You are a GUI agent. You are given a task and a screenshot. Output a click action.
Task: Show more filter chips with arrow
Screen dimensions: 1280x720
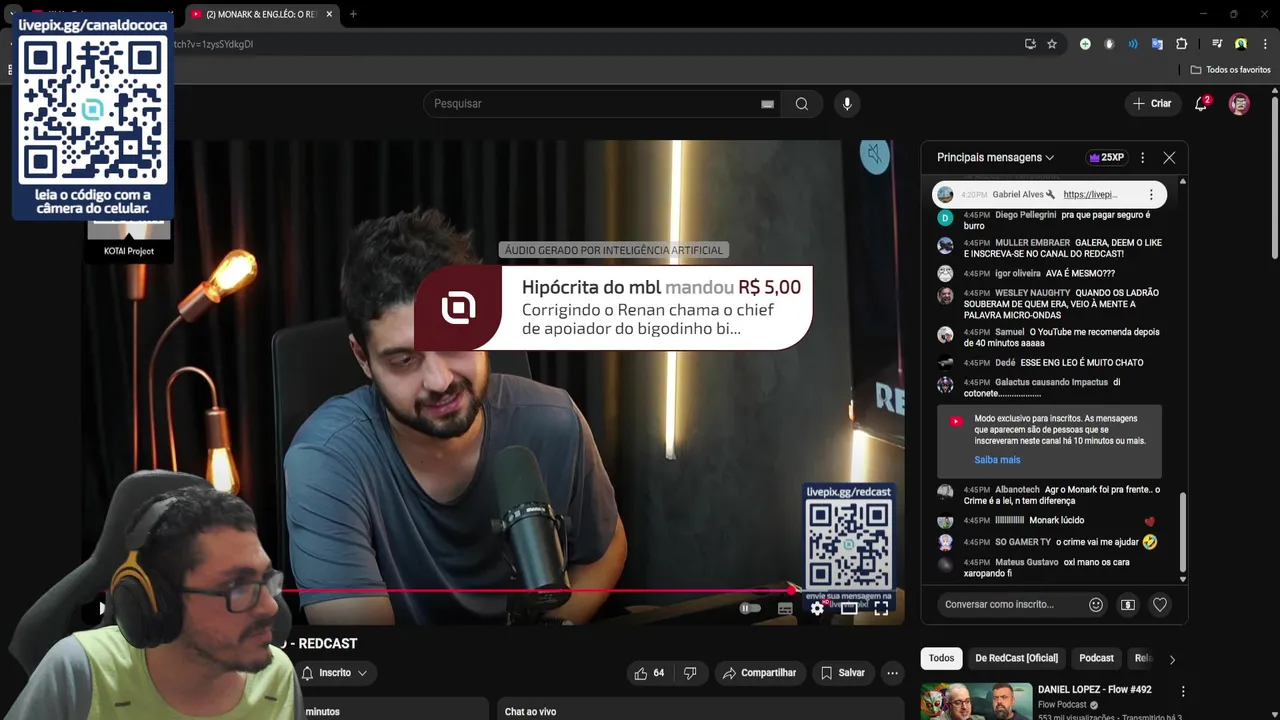pos(1172,659)
